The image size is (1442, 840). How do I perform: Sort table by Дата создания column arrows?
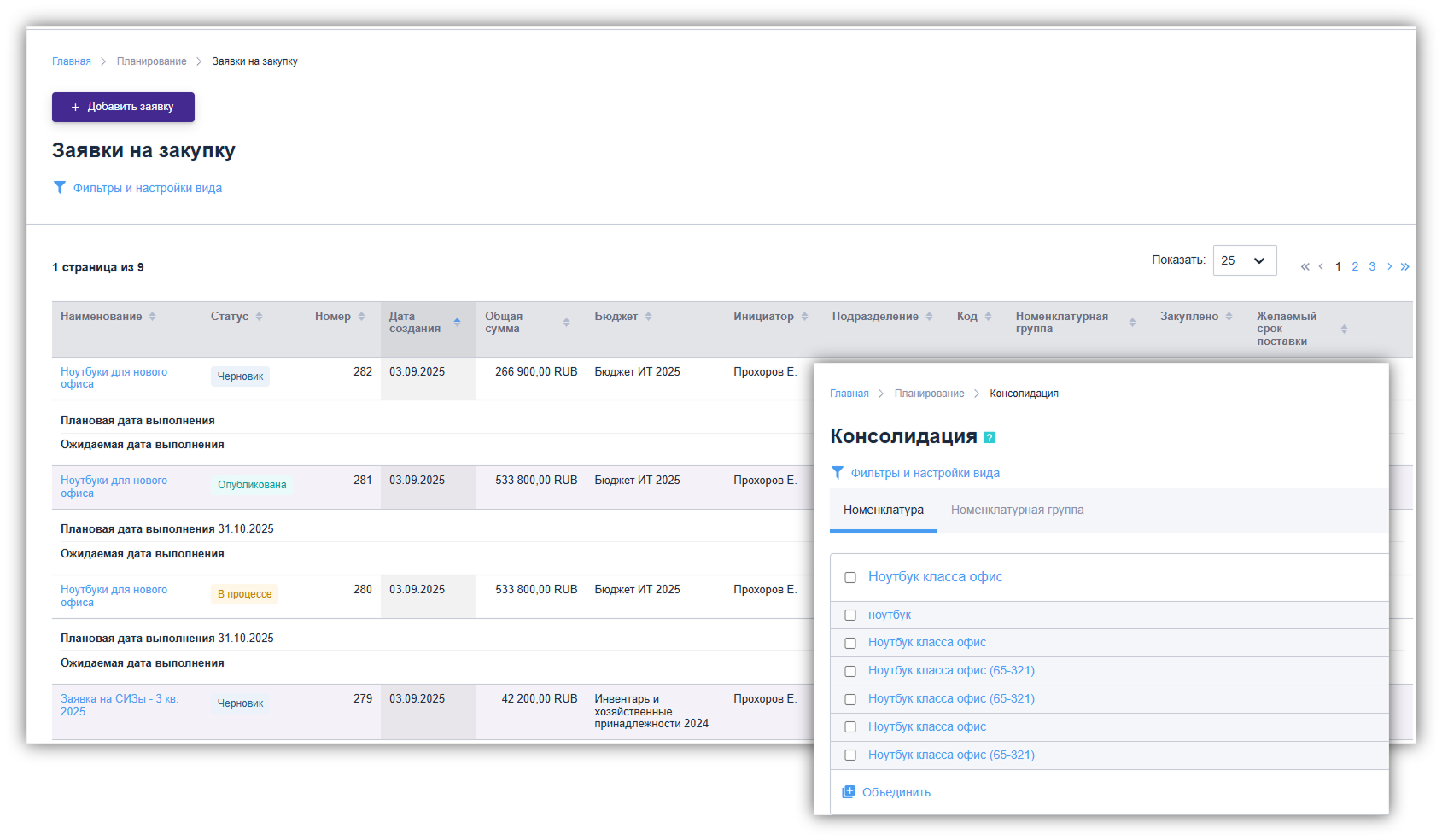(457, 322)
